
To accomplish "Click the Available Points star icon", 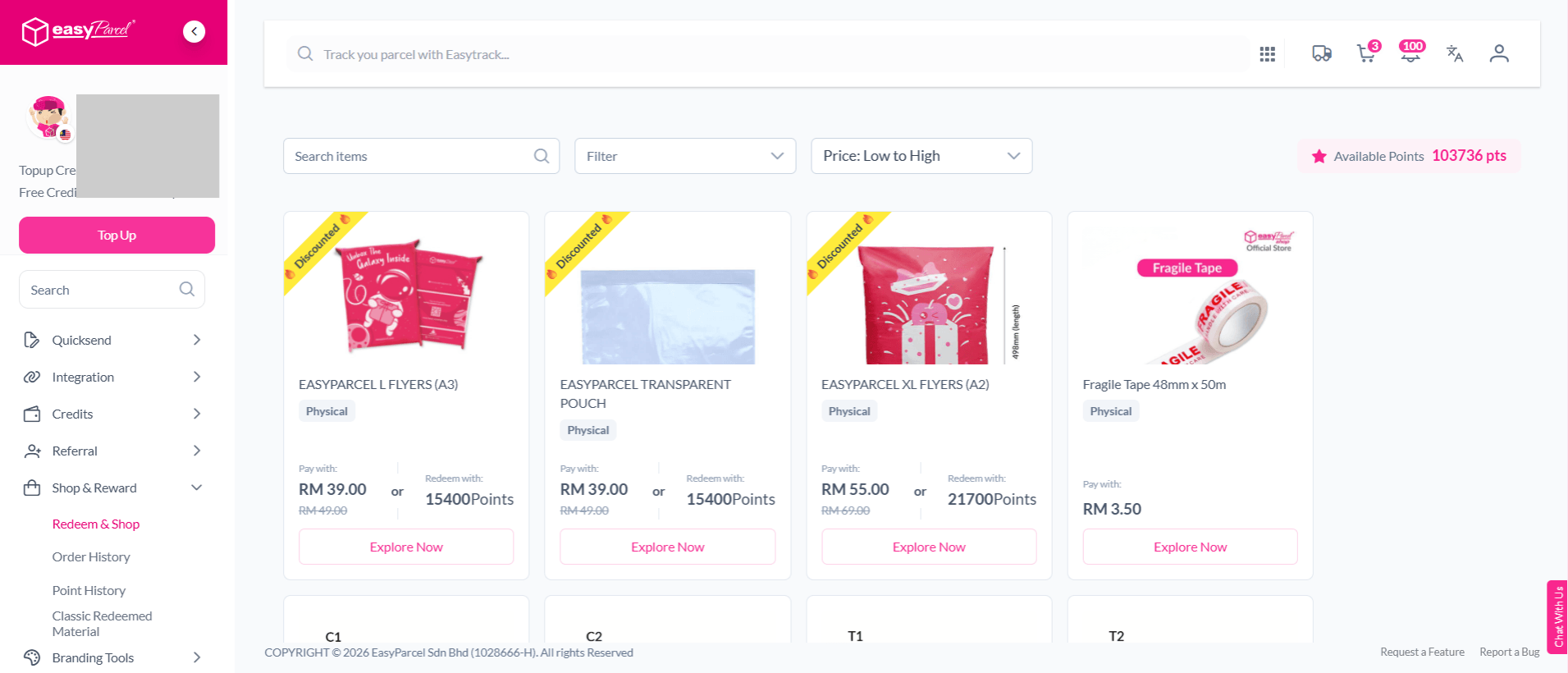I will (1319, 156).
